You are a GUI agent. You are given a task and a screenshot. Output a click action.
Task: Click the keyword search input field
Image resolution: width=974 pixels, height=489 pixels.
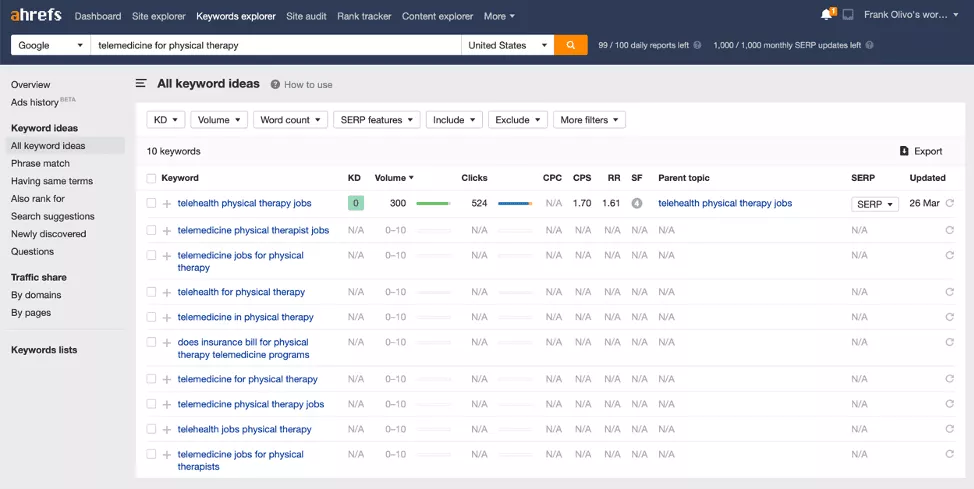coord(275,45)
